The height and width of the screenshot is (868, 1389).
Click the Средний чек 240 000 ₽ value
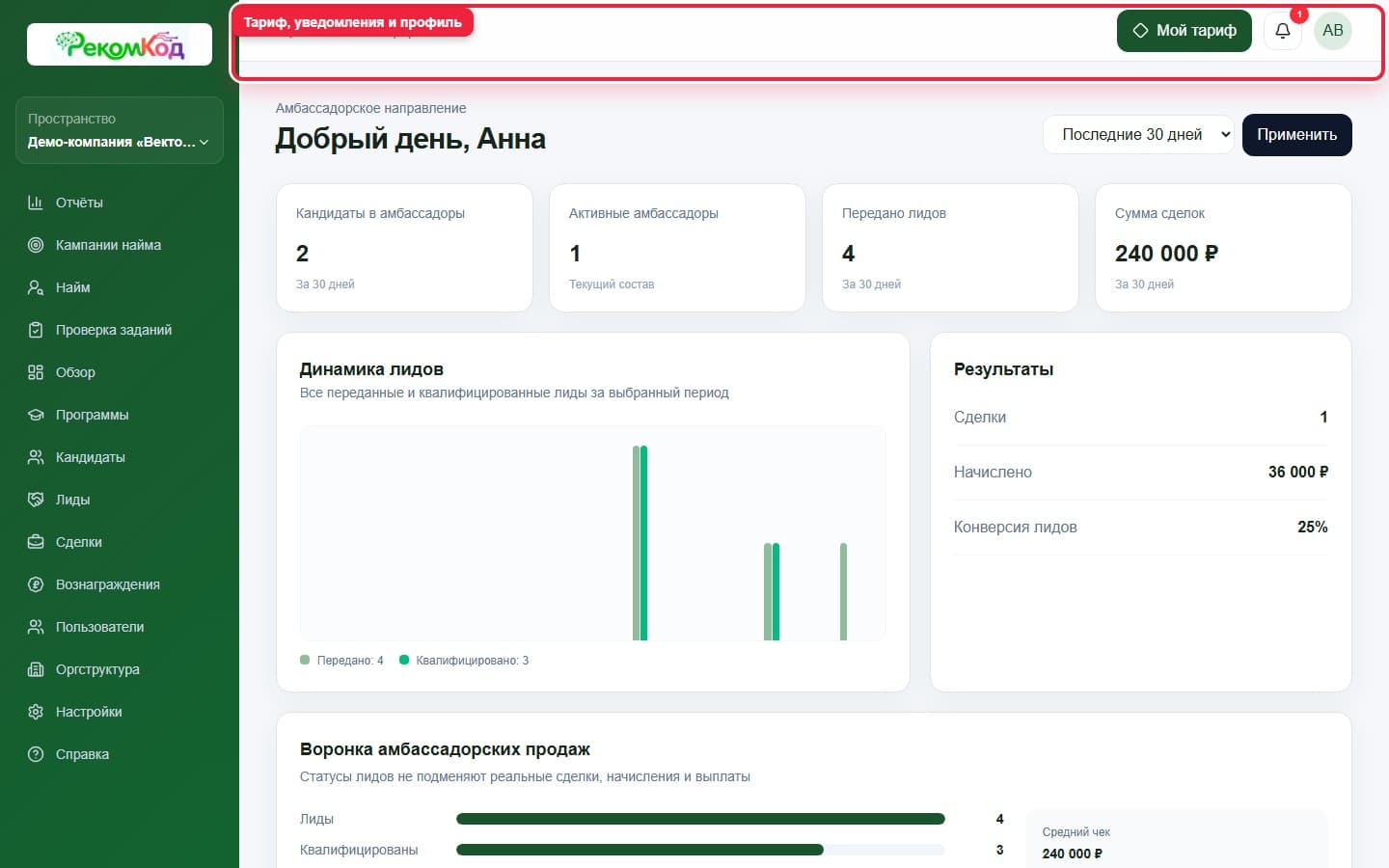(1072, 854)
